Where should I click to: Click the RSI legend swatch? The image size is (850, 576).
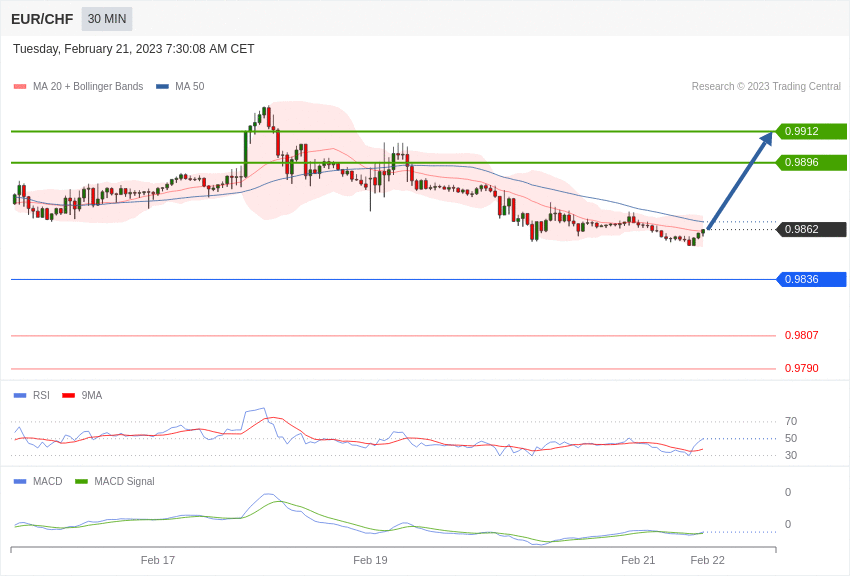pyautogui.click(x=20, y=396)
